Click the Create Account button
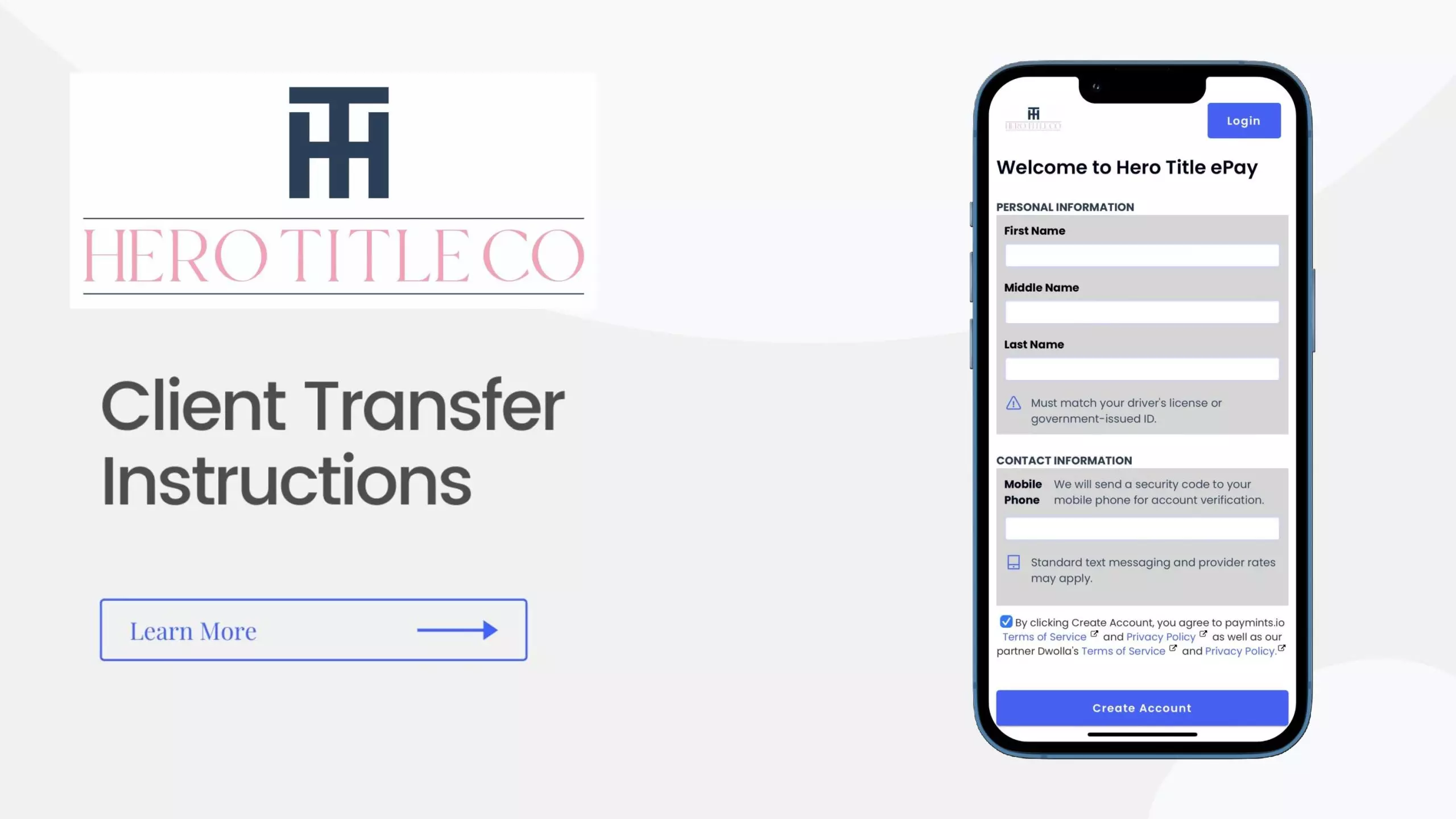This screenshot has width=1456, height=819. (1142, 707)
